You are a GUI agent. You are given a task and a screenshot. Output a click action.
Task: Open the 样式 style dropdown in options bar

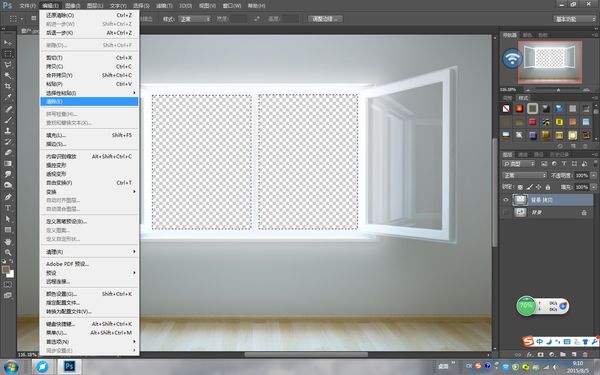point(195,19)
